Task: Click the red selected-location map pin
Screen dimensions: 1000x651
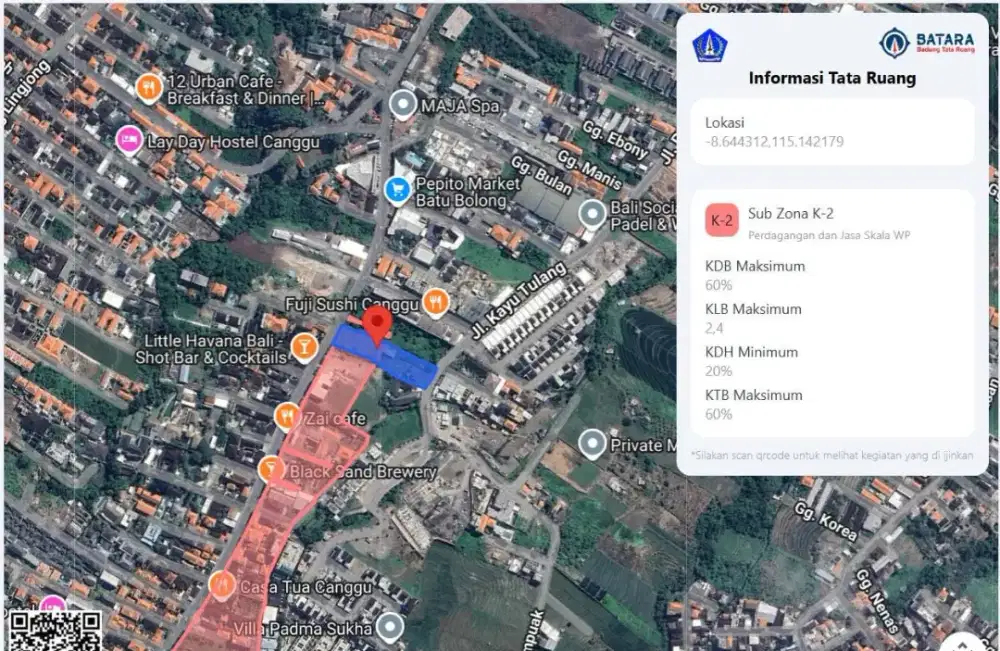Action: pyautogui.click(x=377, y=325)
